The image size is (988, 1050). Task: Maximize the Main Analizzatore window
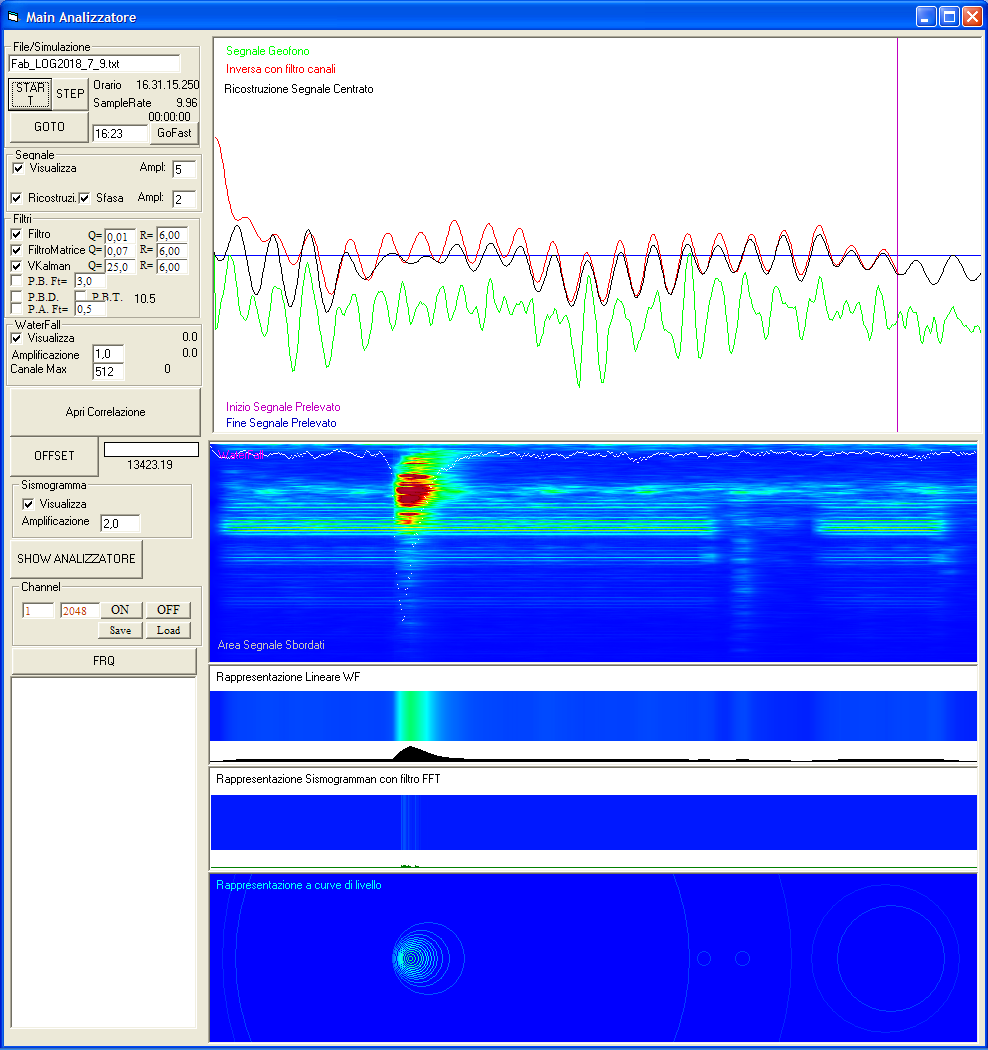949,17
